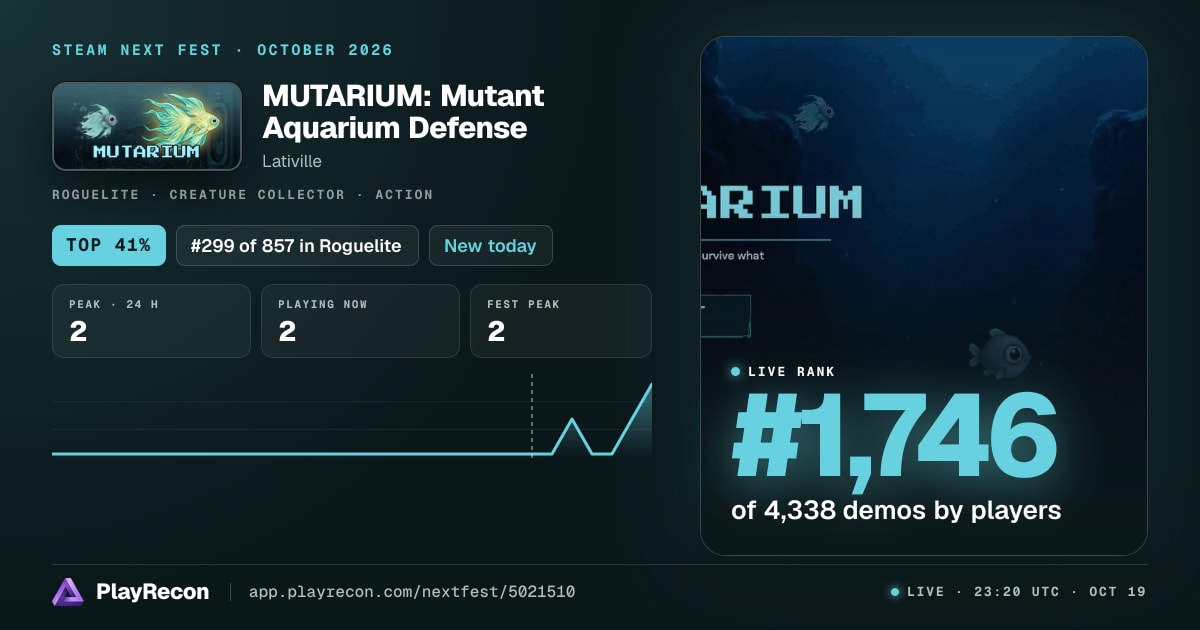Click the PlayRecon triangle logo icon
1200x630 pixels.
[68, 592]
